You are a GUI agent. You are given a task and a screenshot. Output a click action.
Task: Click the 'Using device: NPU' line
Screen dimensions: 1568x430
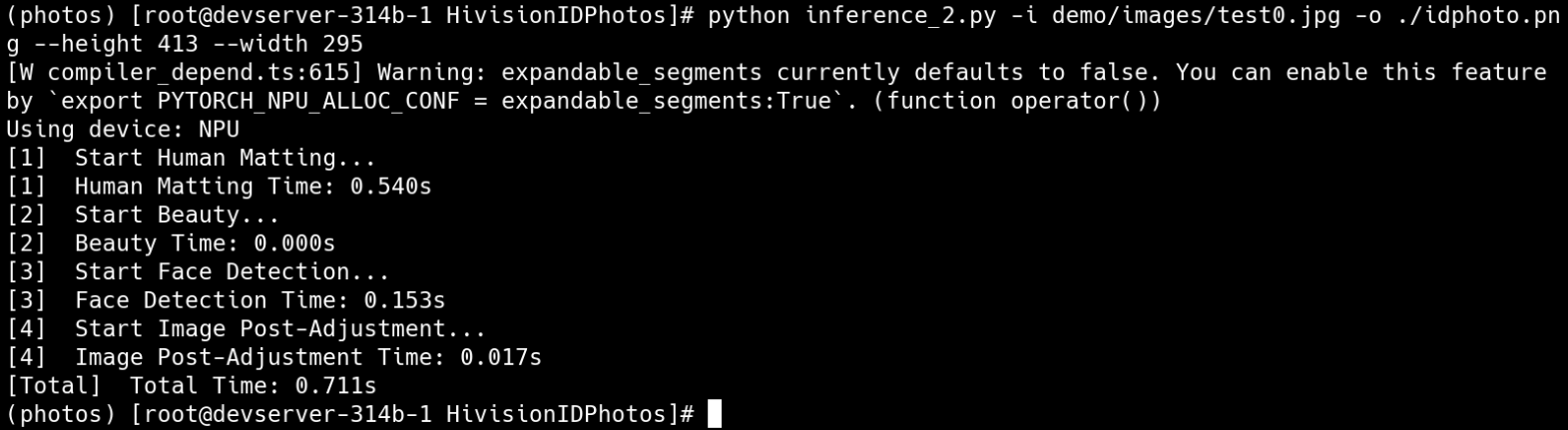123,130
